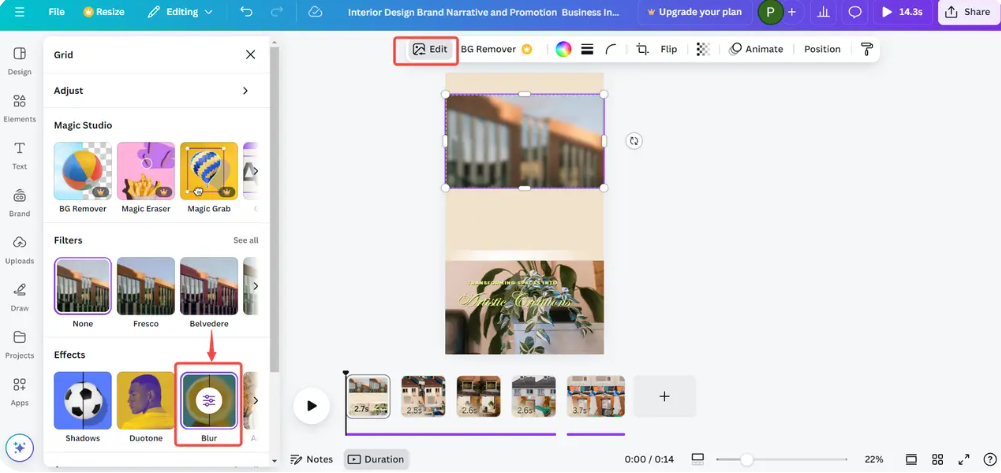
Task: Click the Share button
Action: (x=967, y=12)
